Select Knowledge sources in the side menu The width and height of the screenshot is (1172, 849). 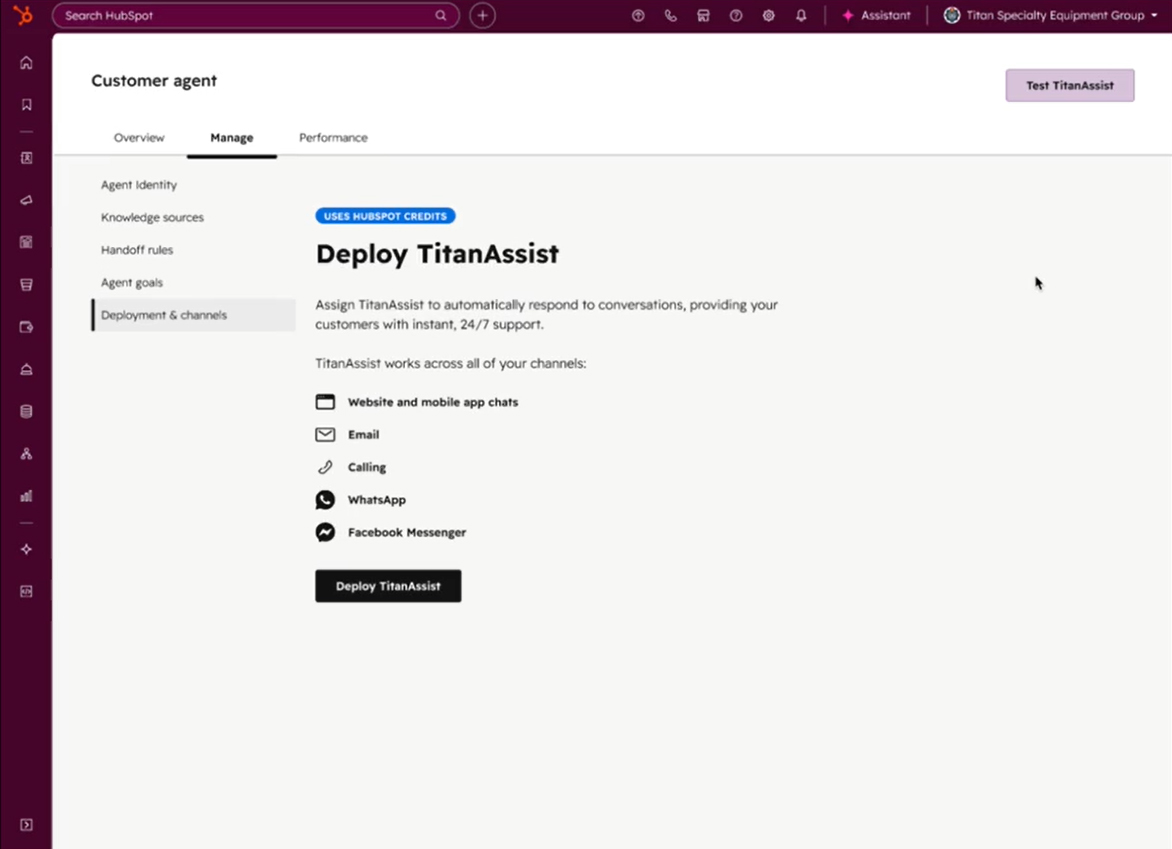(152, 217)
